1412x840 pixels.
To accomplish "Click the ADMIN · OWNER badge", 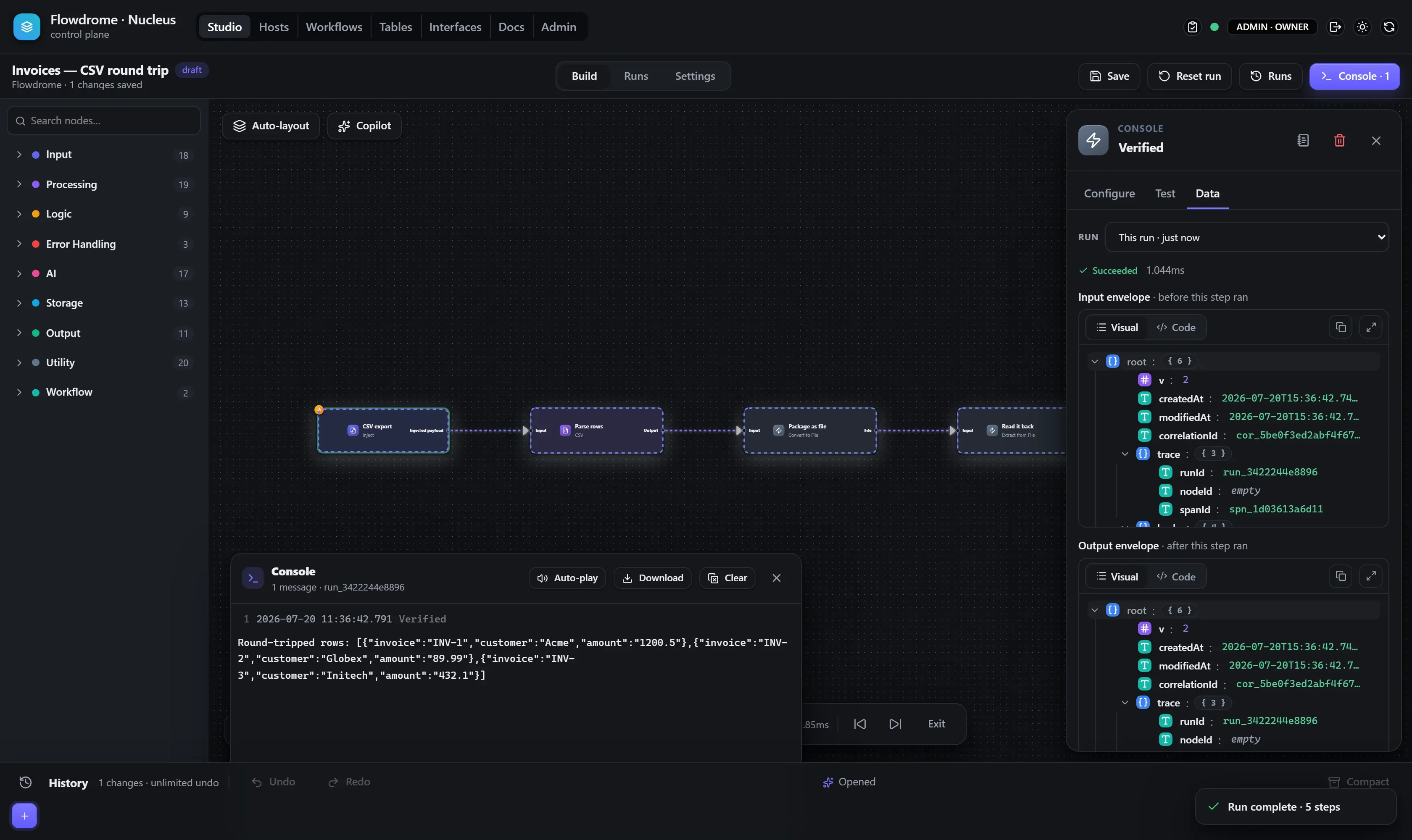I will click(1272, 26).
